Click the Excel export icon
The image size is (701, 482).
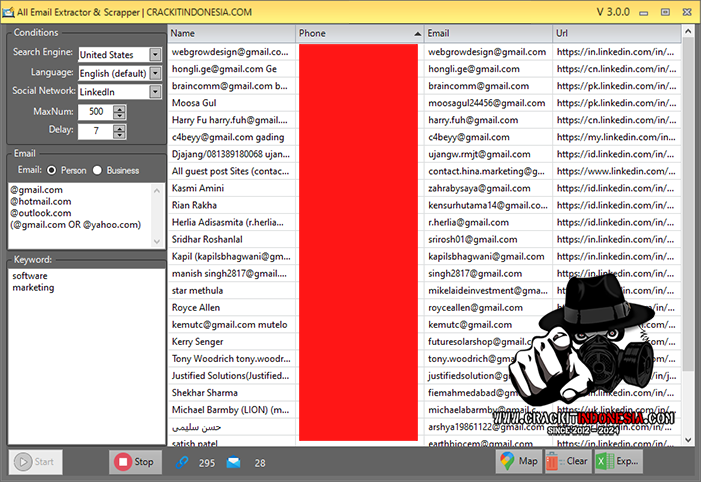(603, 462)
